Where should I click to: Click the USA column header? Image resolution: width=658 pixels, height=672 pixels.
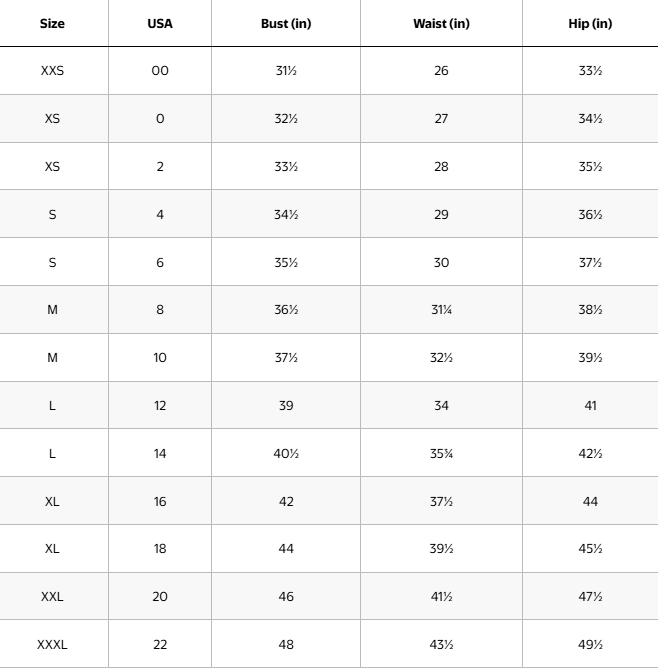(x=160, y=23)
